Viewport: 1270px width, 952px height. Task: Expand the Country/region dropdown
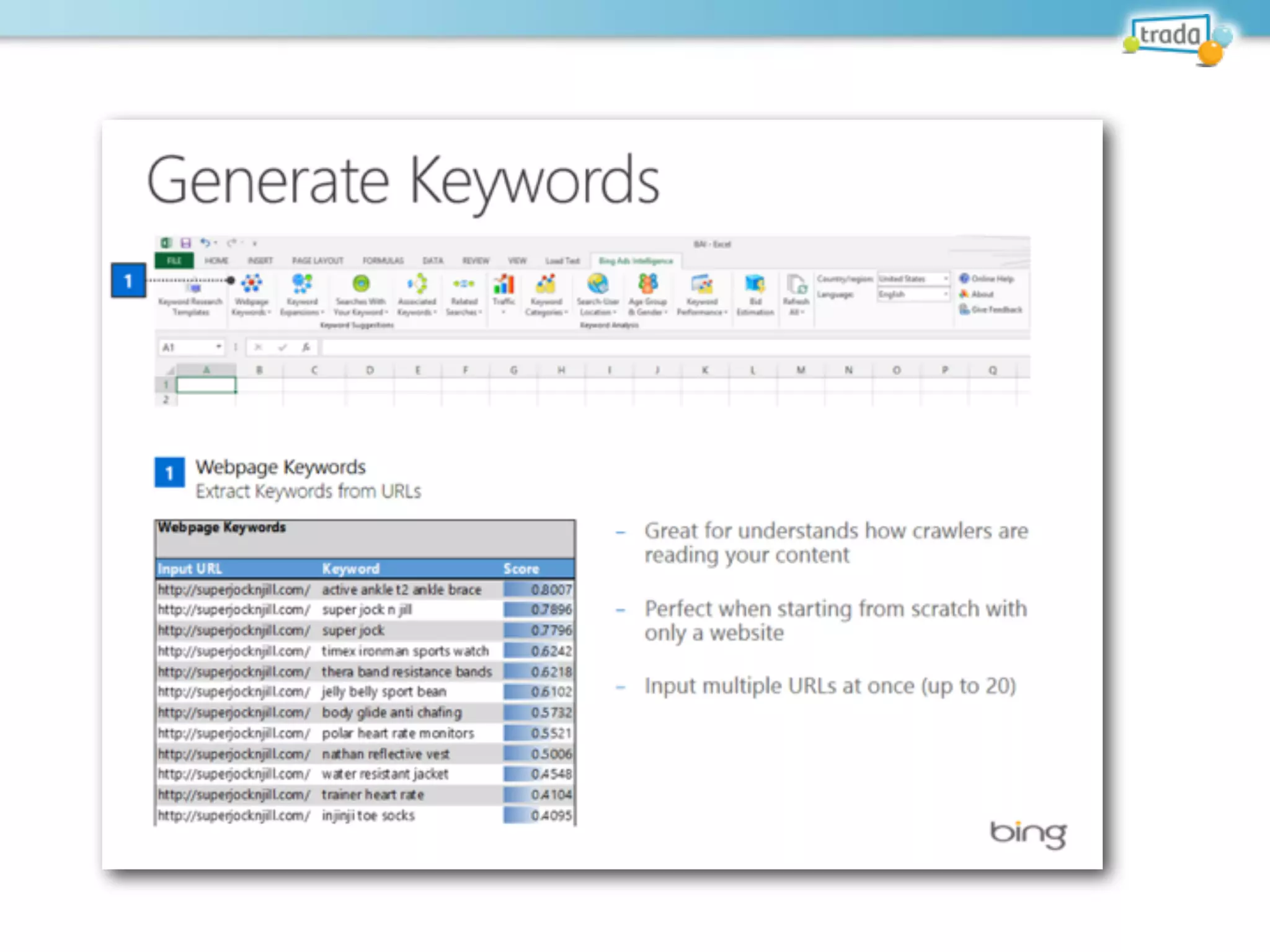click(x=945, y=279)
